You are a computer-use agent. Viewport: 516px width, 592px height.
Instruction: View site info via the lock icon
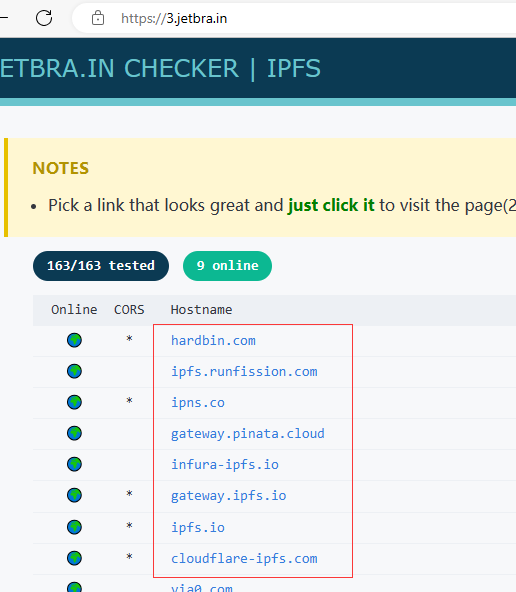(98, 18)
